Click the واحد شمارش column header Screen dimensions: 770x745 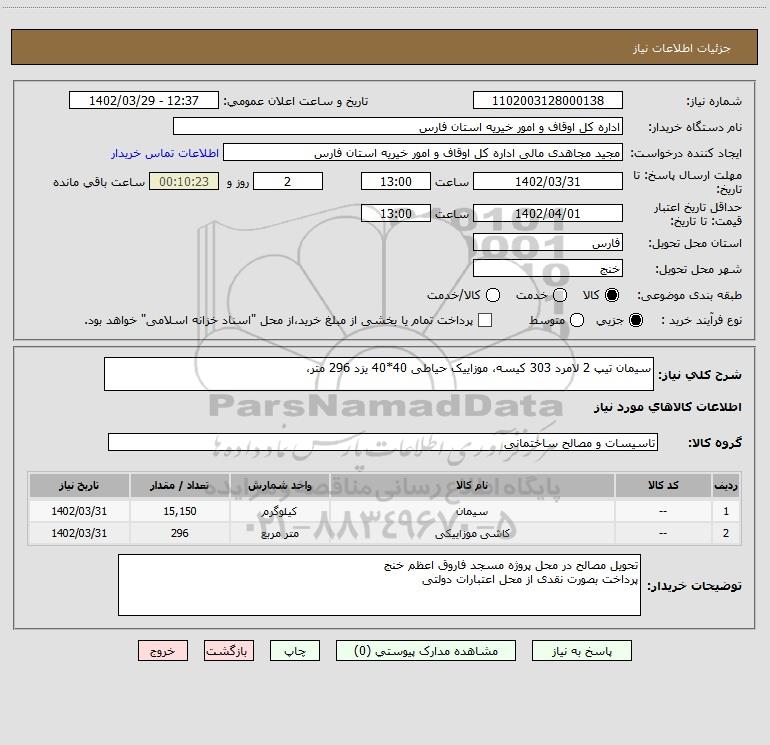click(x=279, y=485)
